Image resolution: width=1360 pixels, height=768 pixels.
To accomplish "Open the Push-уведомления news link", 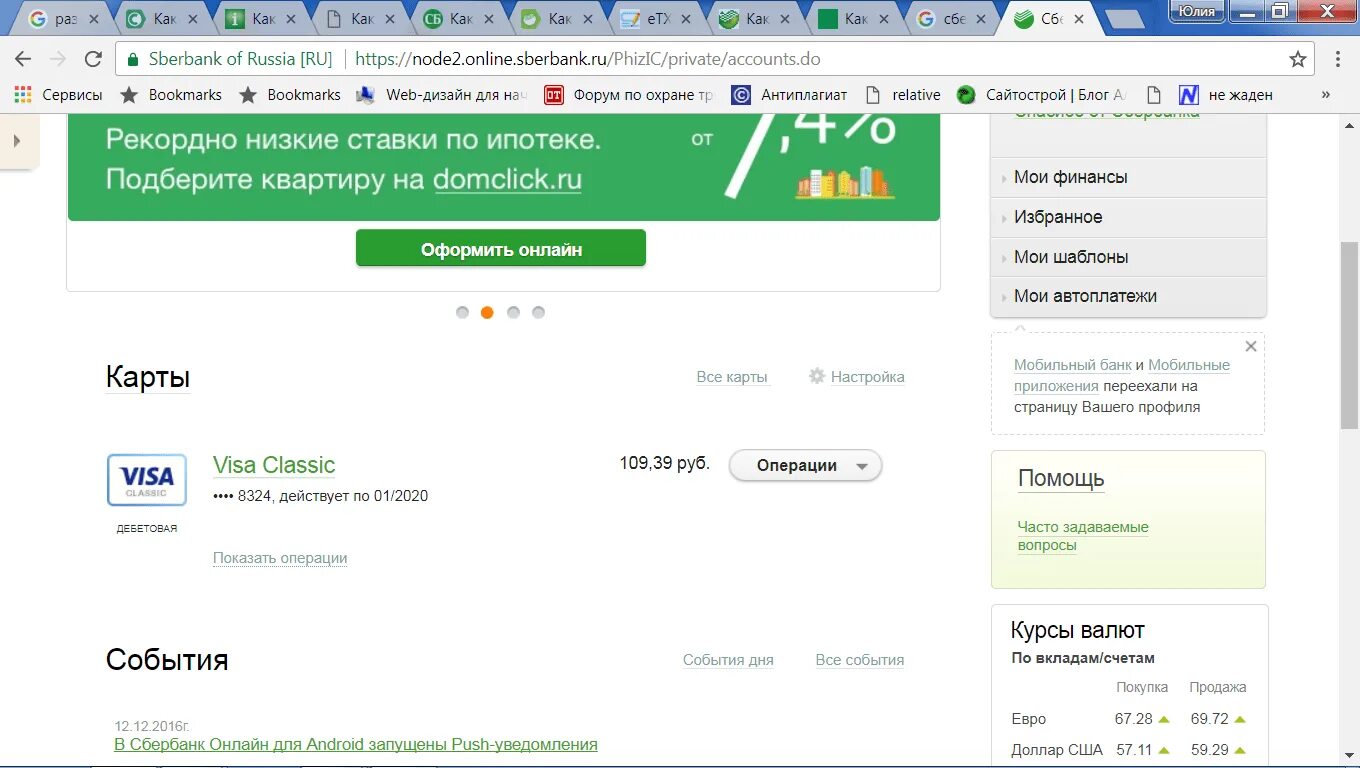I will (x=356, y=744).
